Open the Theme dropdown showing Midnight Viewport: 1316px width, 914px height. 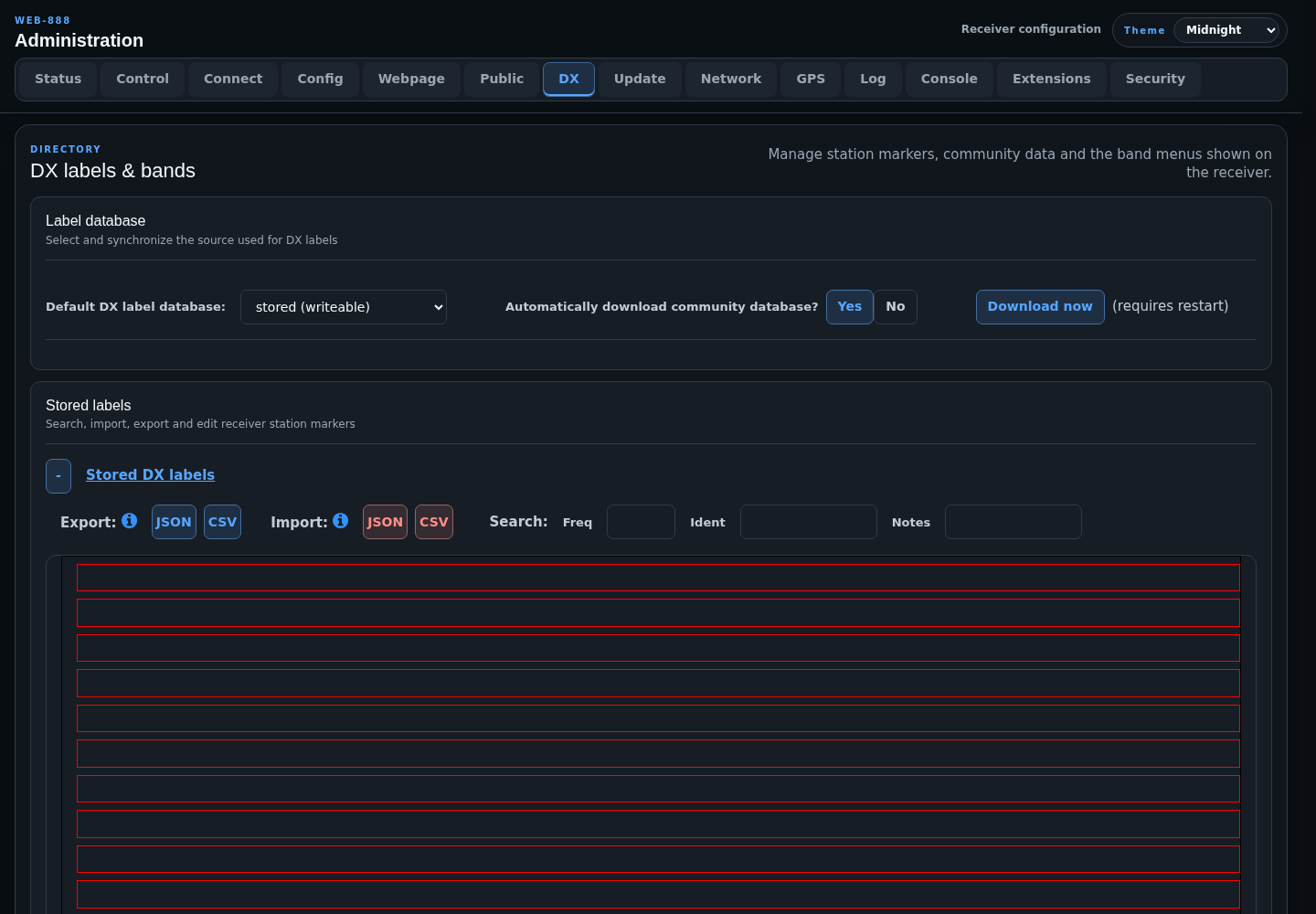pyautogui.click(x=1226, y=30)
